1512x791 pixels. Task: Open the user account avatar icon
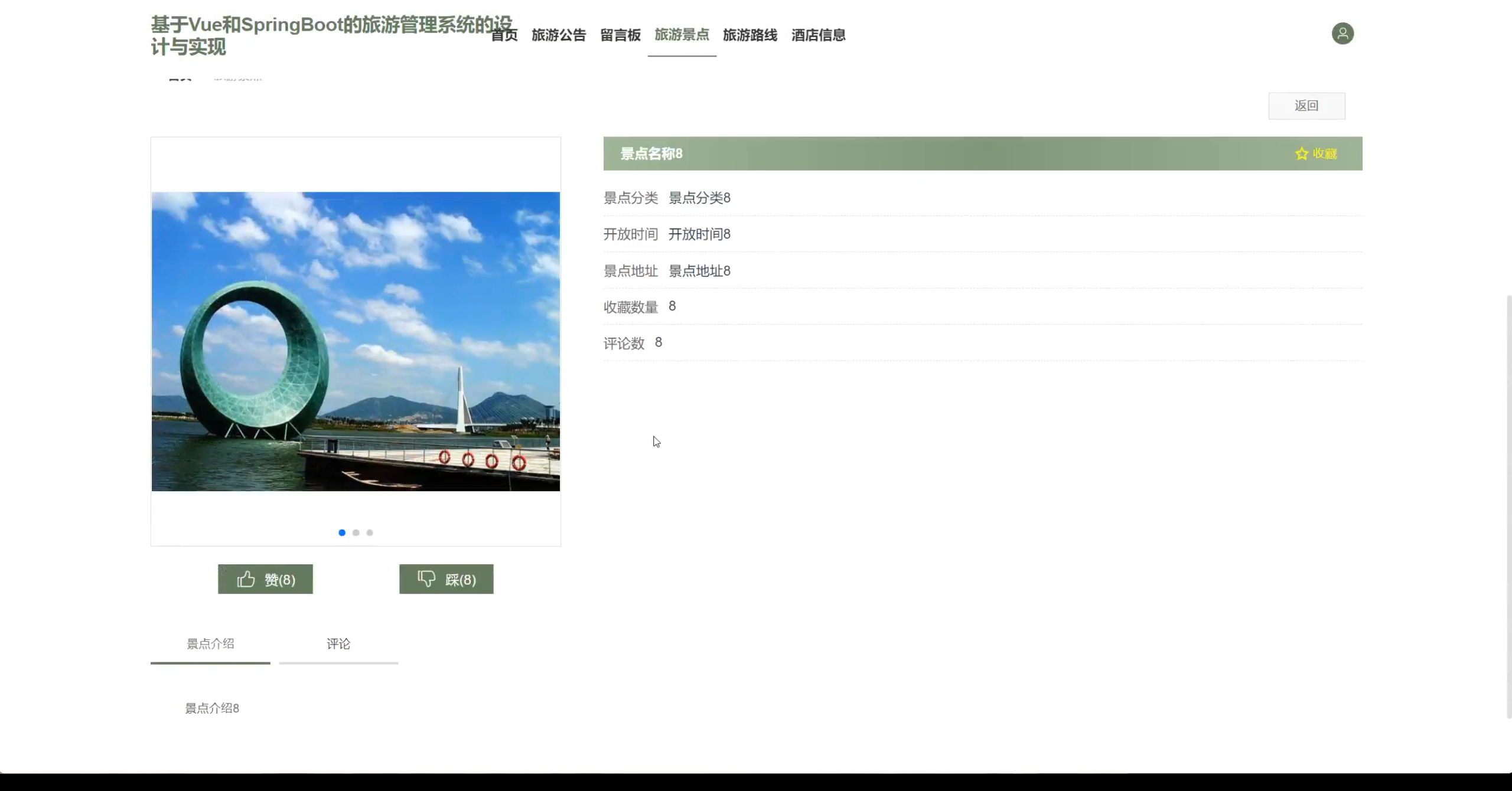1343,34
